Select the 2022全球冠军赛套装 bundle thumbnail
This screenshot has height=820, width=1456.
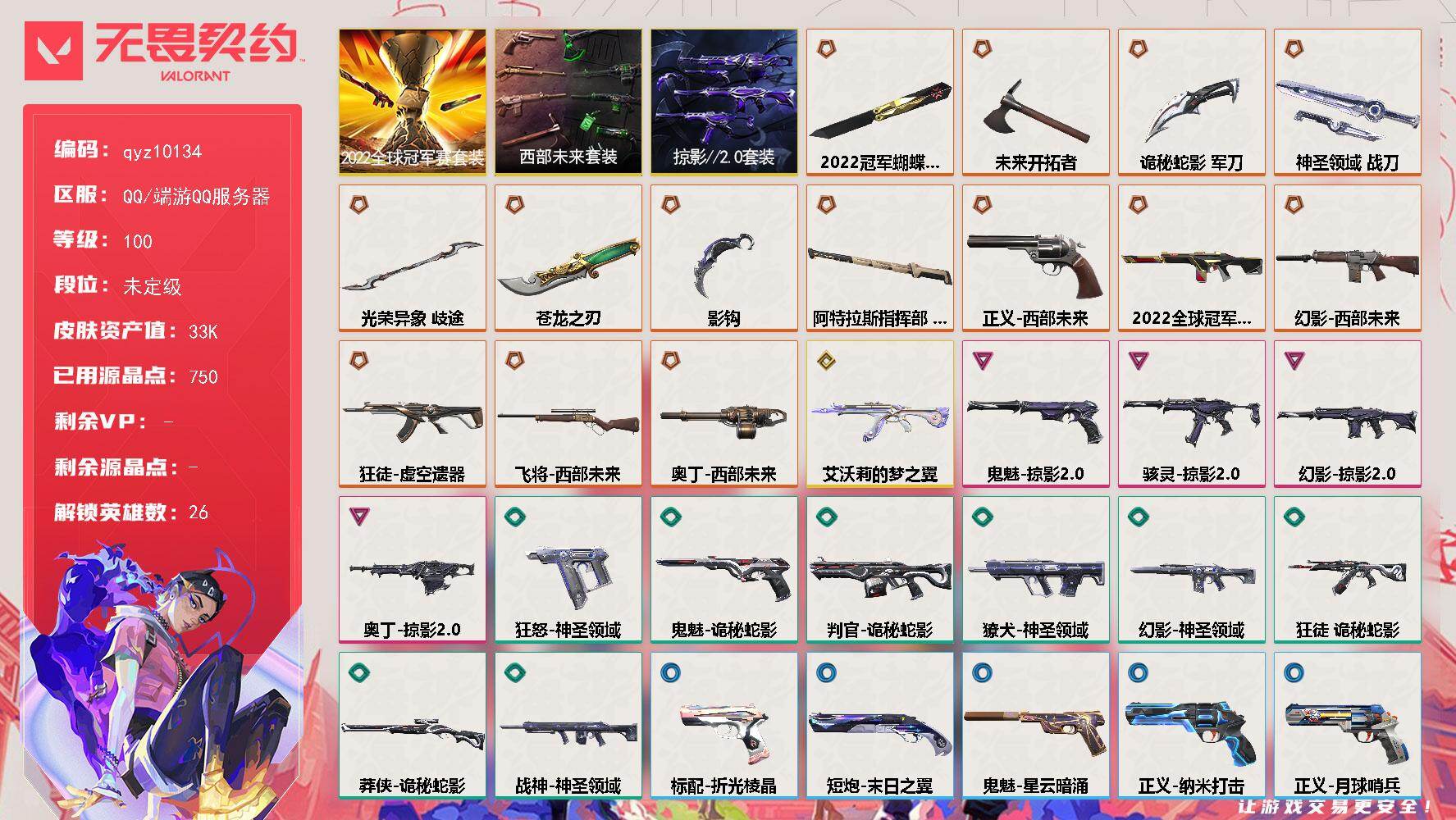pos(413,102)
